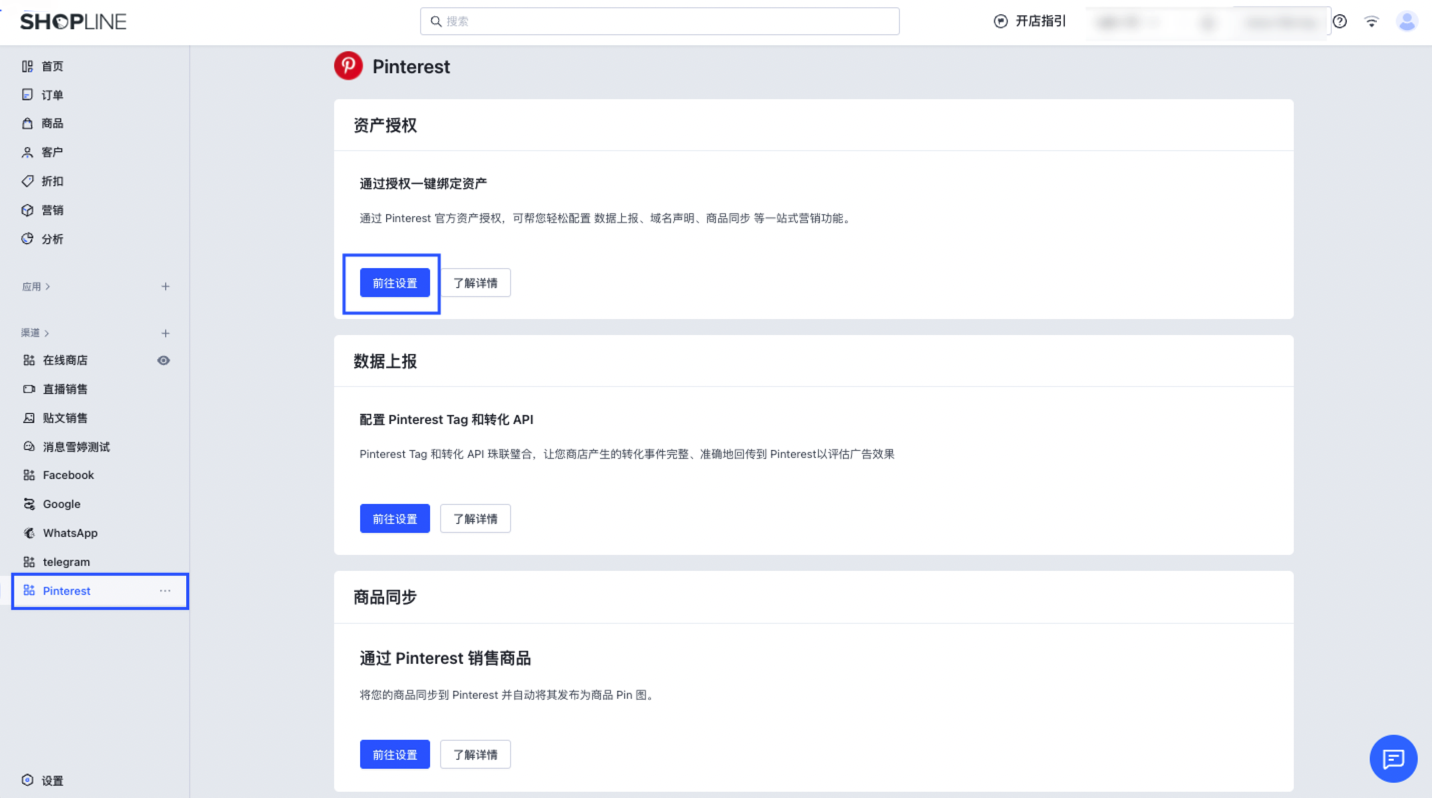Click 了解详情 under 商品同步
The height and width of the screenshot is (798, 1432).
click(x=475, y=754)
